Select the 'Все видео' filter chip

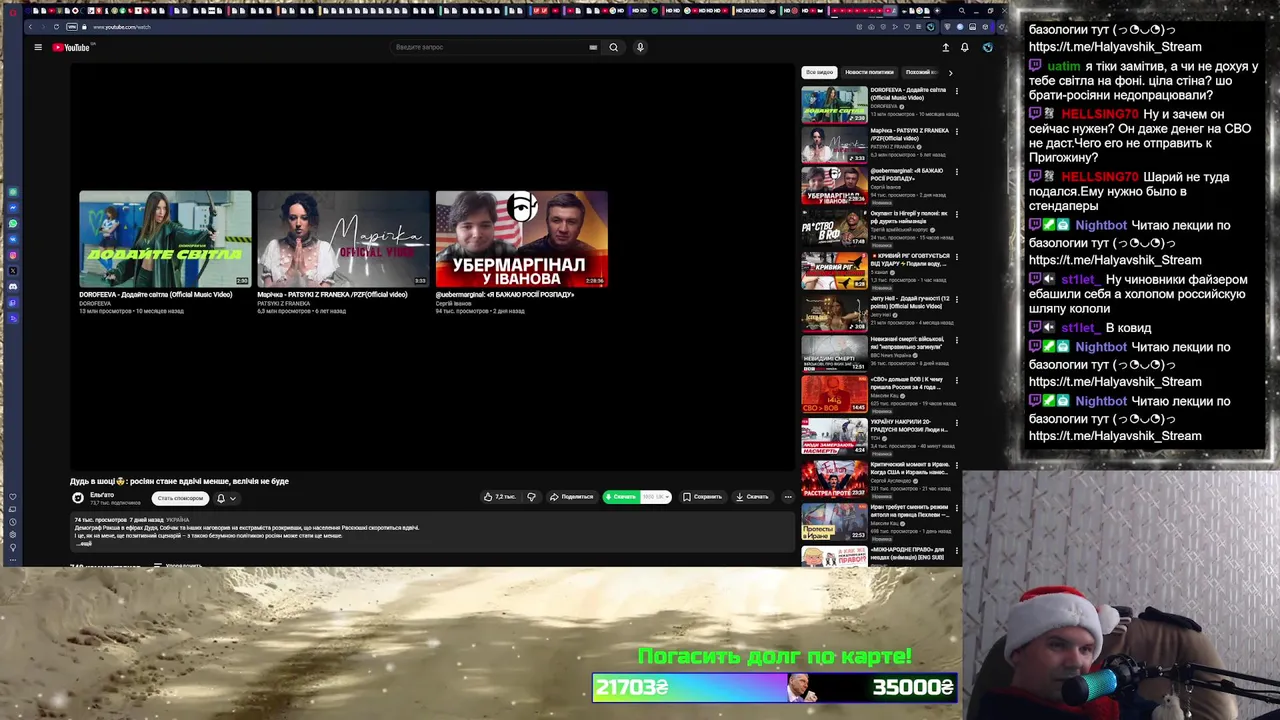(x=819, y=72)
